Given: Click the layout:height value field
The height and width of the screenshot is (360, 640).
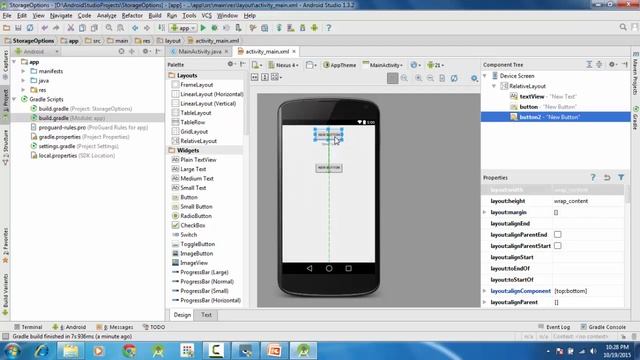Looking at the screenshot, I should [x=588, y=201].
